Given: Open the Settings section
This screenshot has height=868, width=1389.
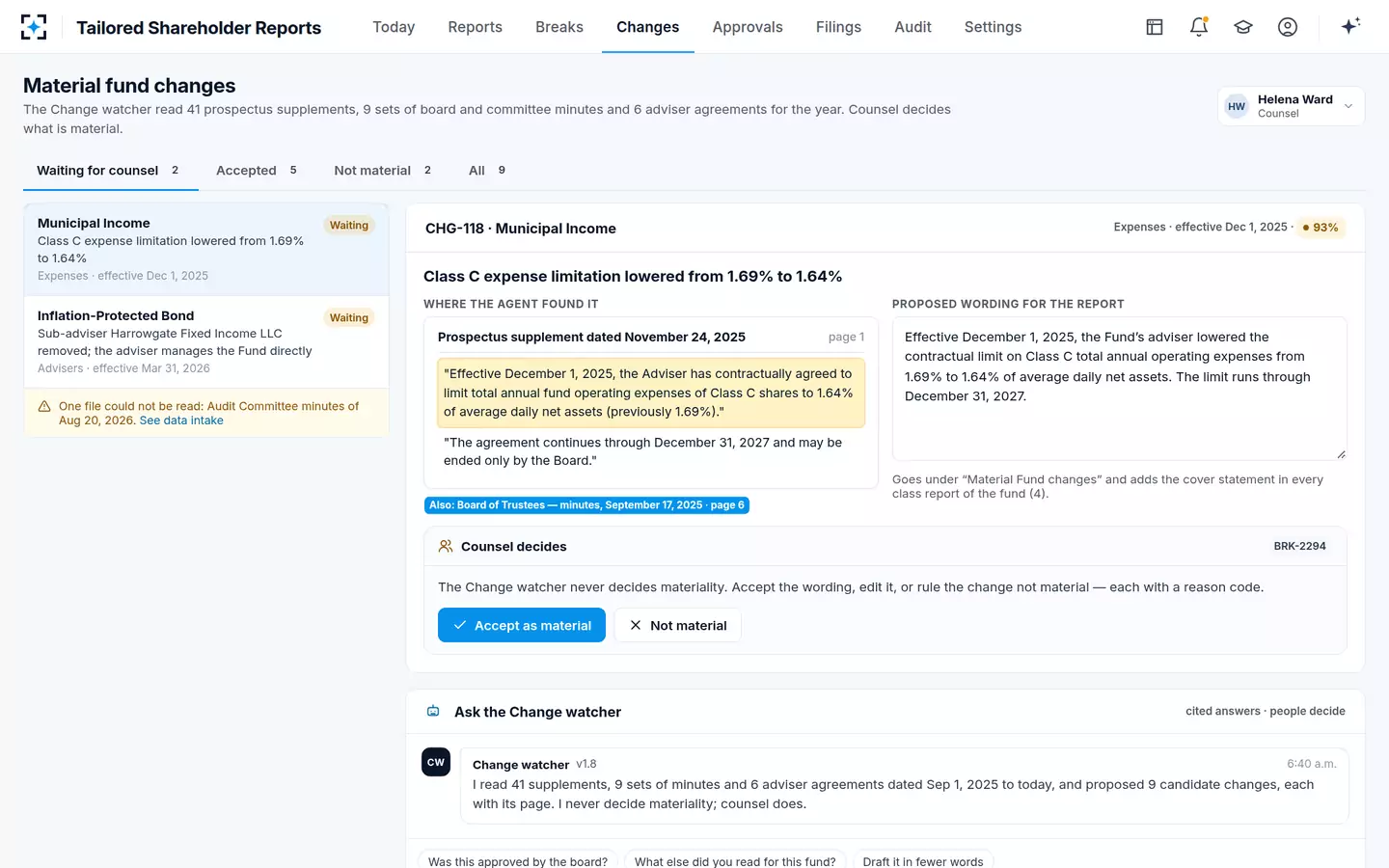Looking at the screenshot, I should click(x=993, y=27).
